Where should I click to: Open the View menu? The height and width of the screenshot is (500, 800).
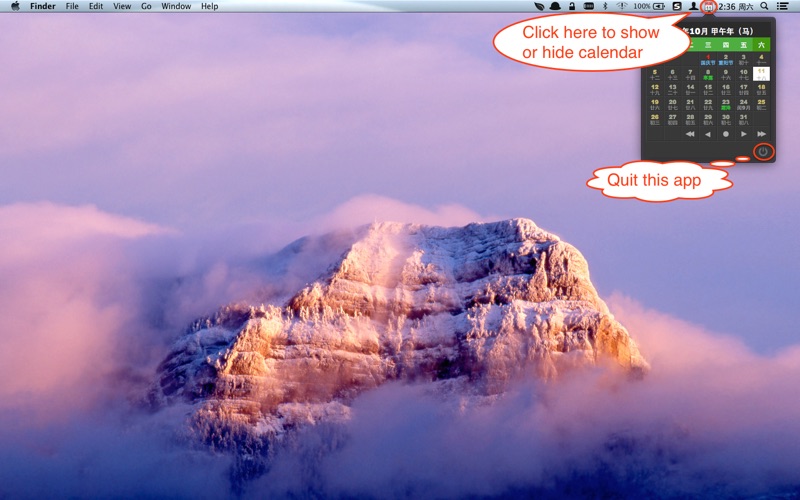click(x=122, y=6)
